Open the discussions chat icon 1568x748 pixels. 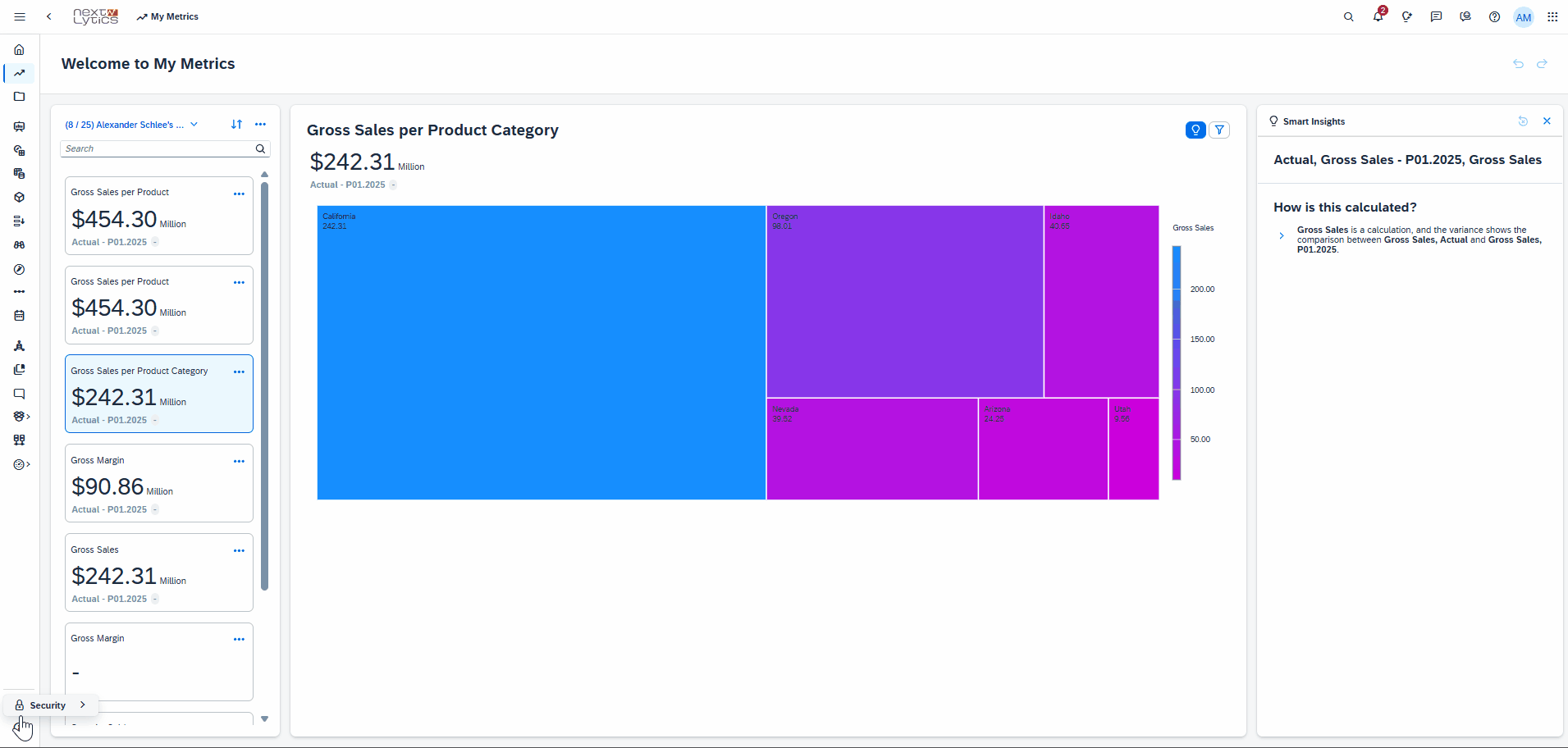click(1436, 16)
